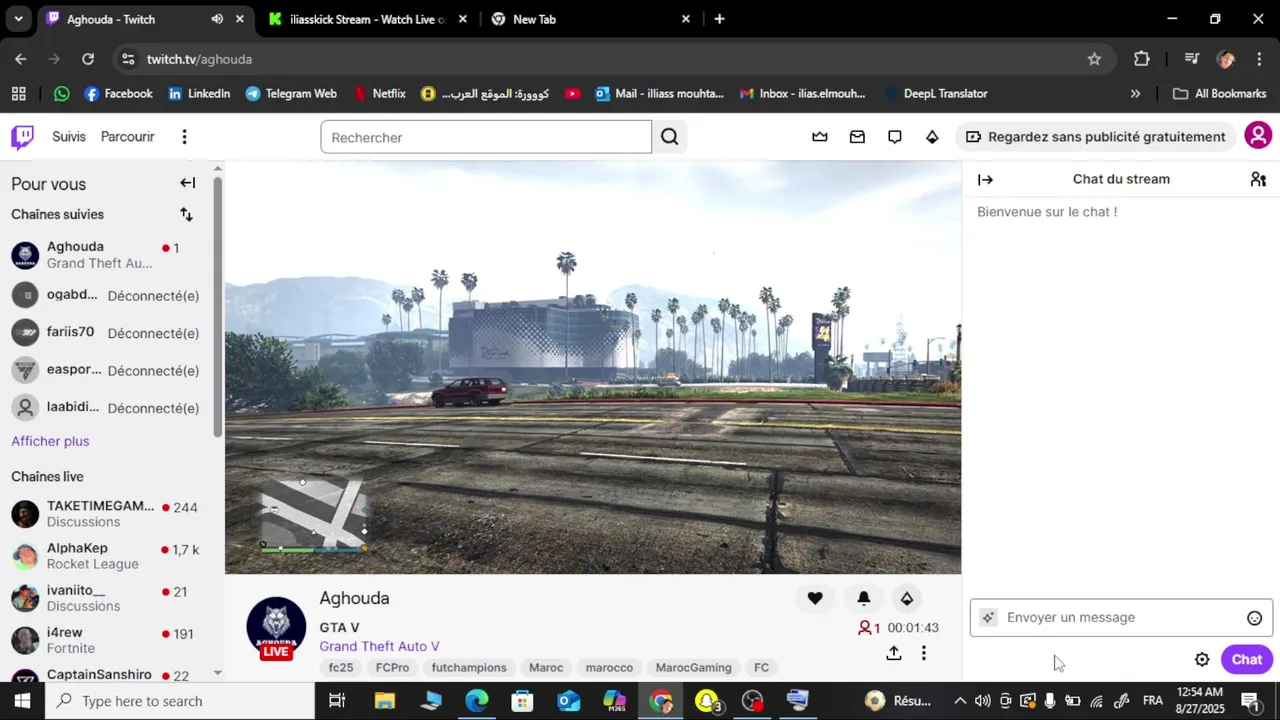Focus the Rechercher search field

(486, 137)
